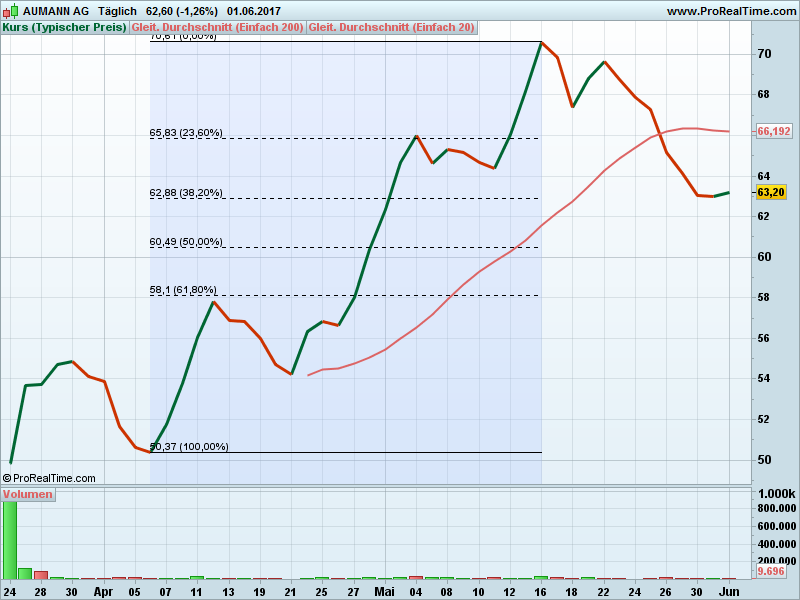Click the 58,1 (61,80%) retracement label
The height and width of the screenshot is (600, 800).
pos(183,290)
